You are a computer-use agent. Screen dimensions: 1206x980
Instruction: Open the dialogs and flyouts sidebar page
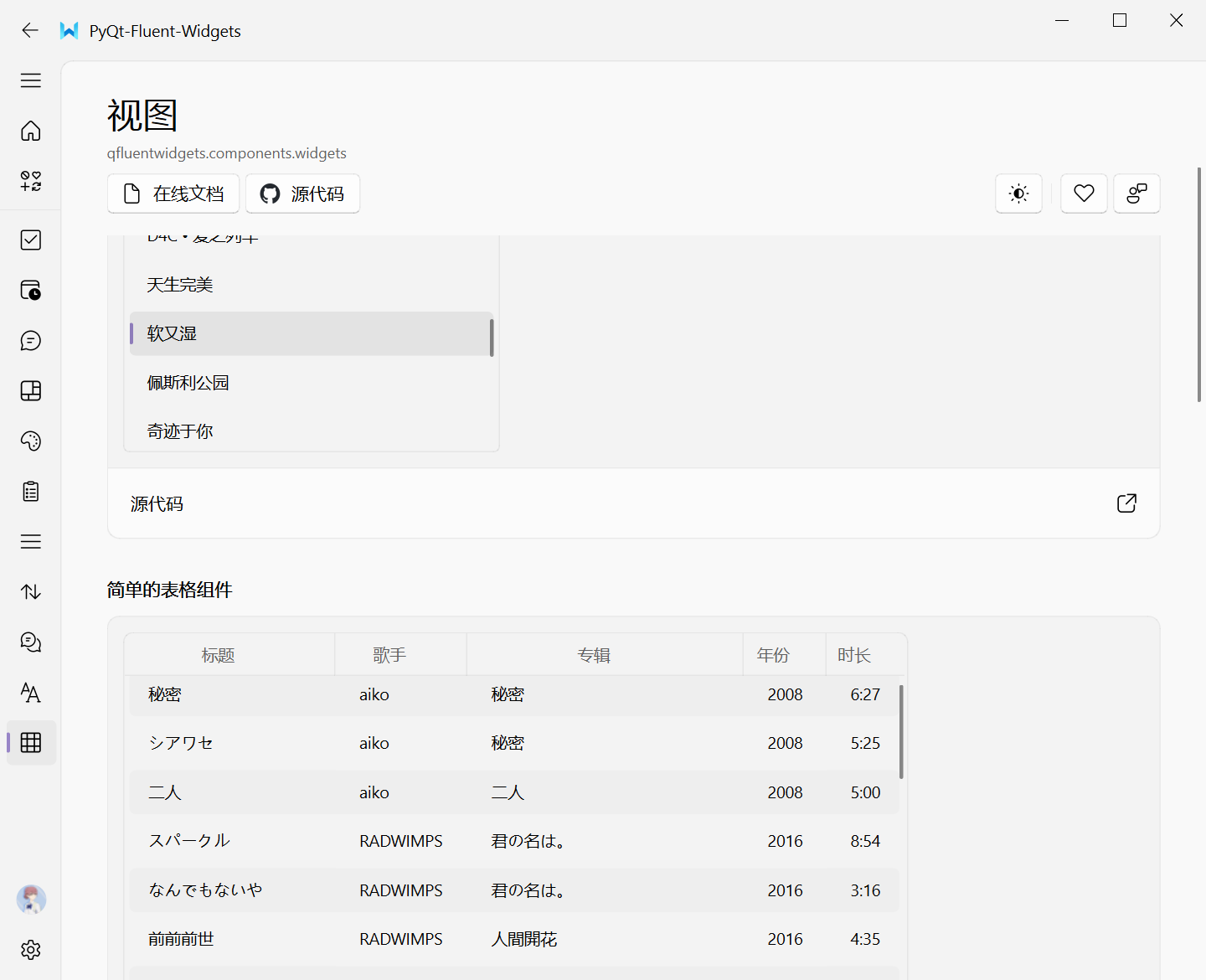click(x=31, y=341)
